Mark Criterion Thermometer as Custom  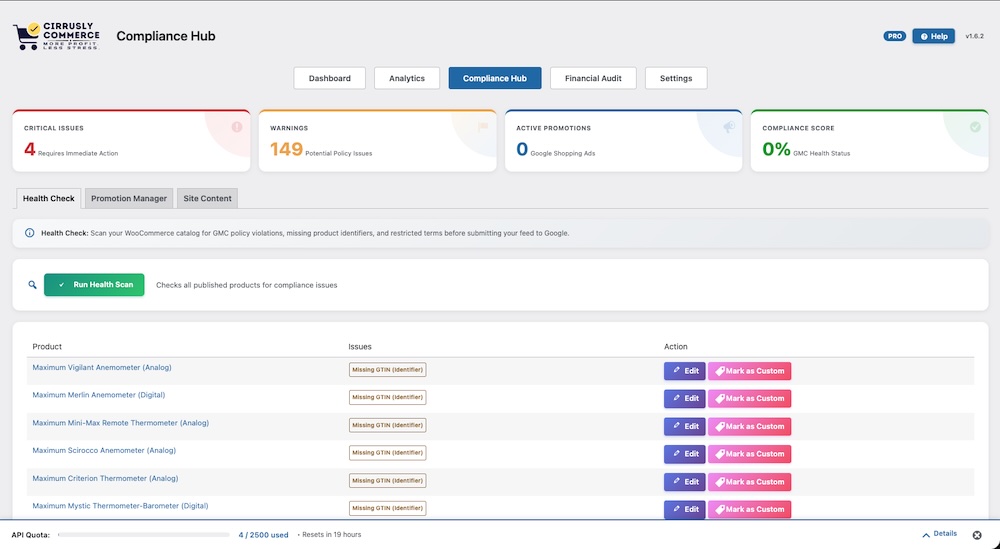(749, 482)
